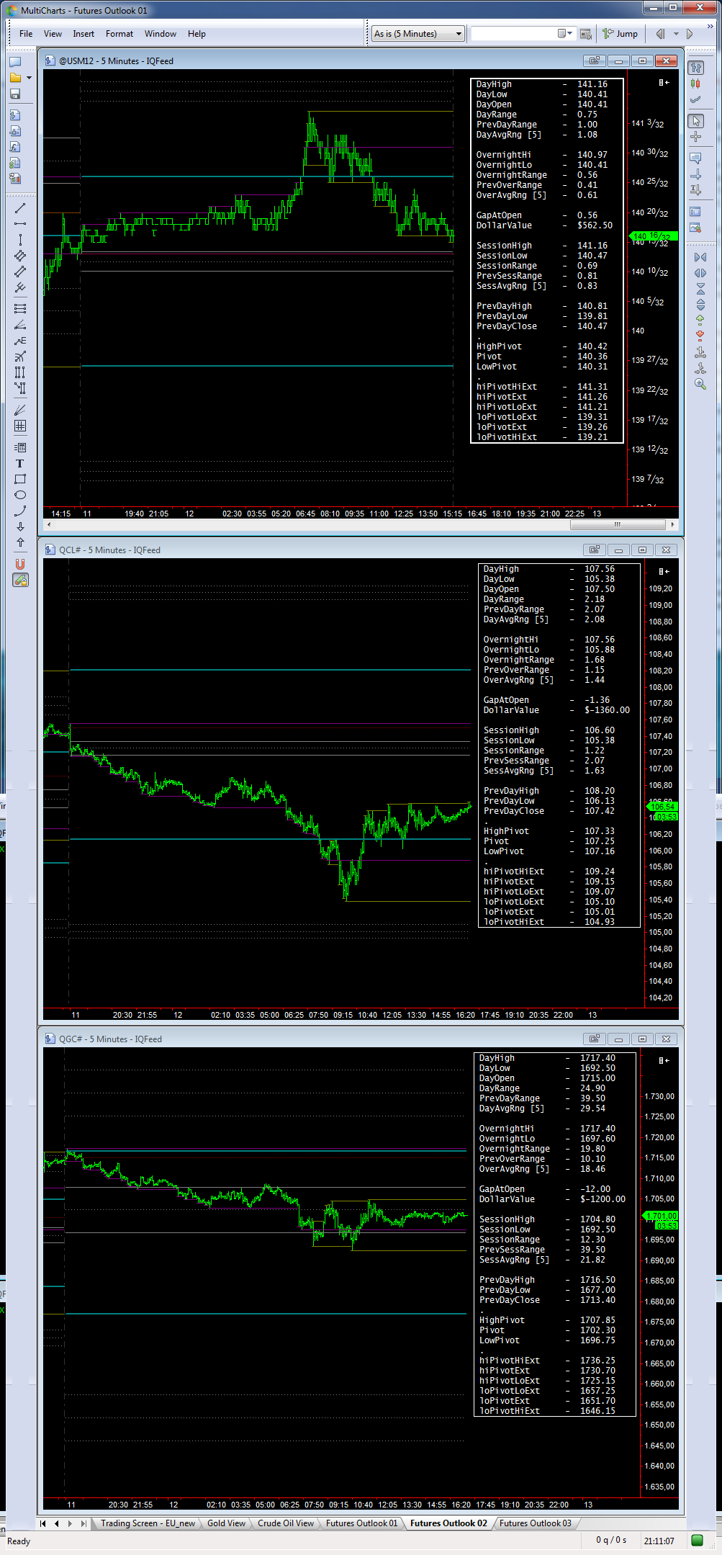The width and height of the screenshot is (722, 1568).
Task: Click the Jump button
Action: (621, 34)
